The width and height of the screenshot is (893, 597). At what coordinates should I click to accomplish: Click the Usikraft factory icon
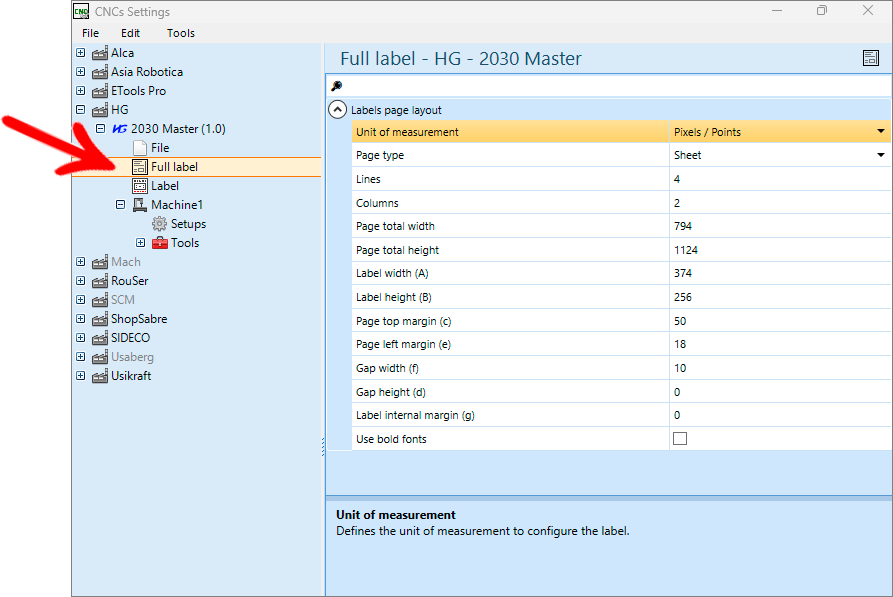coord(100,376)
